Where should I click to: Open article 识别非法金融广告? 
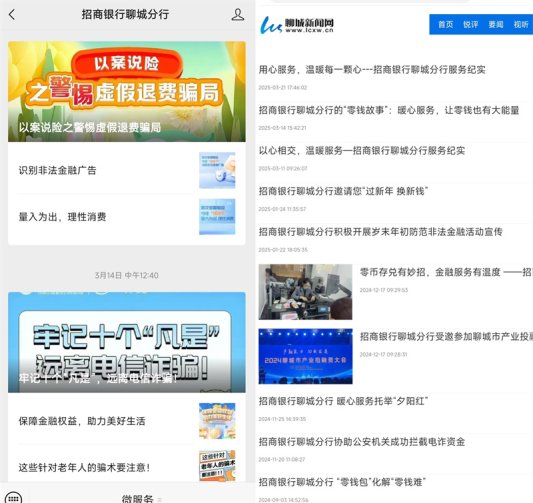pyautogui.click(x=57, y=170)
